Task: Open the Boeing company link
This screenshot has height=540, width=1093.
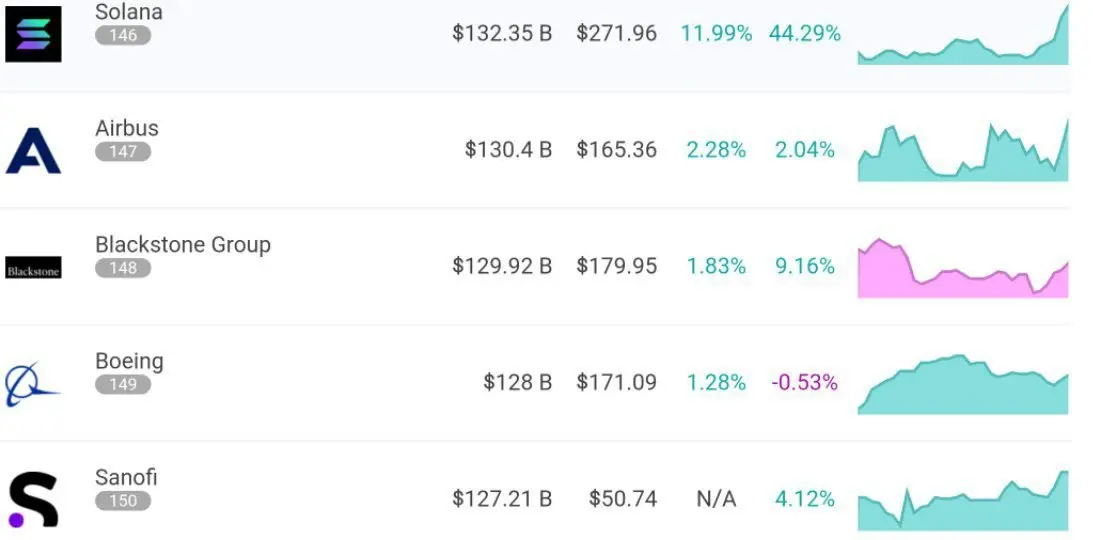Action: click(x=129, y=361)
